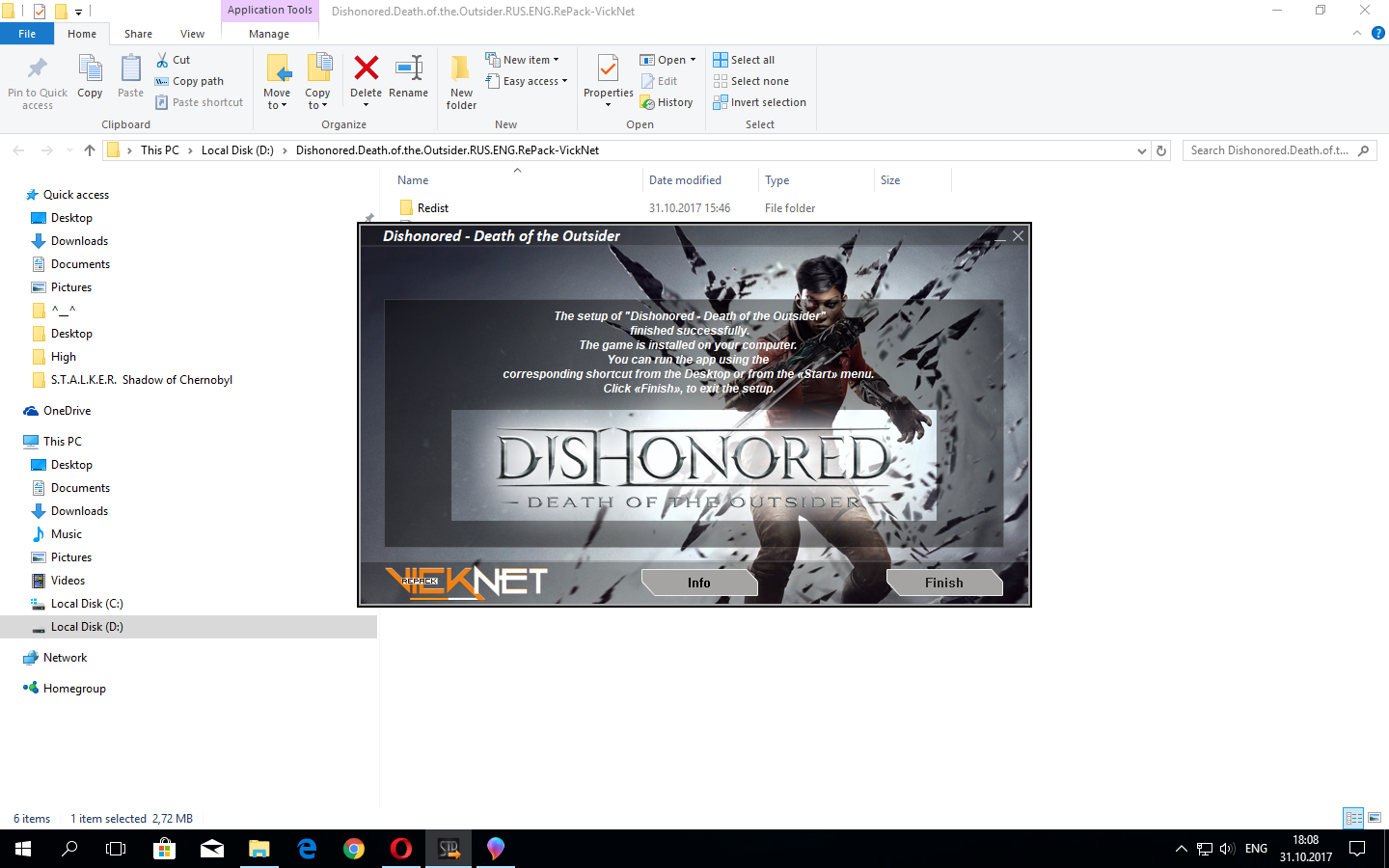This screenshot has width=1389, height=868.
Task: Click the red Delete icon in ribbon
Action: (x=366, y=69)
